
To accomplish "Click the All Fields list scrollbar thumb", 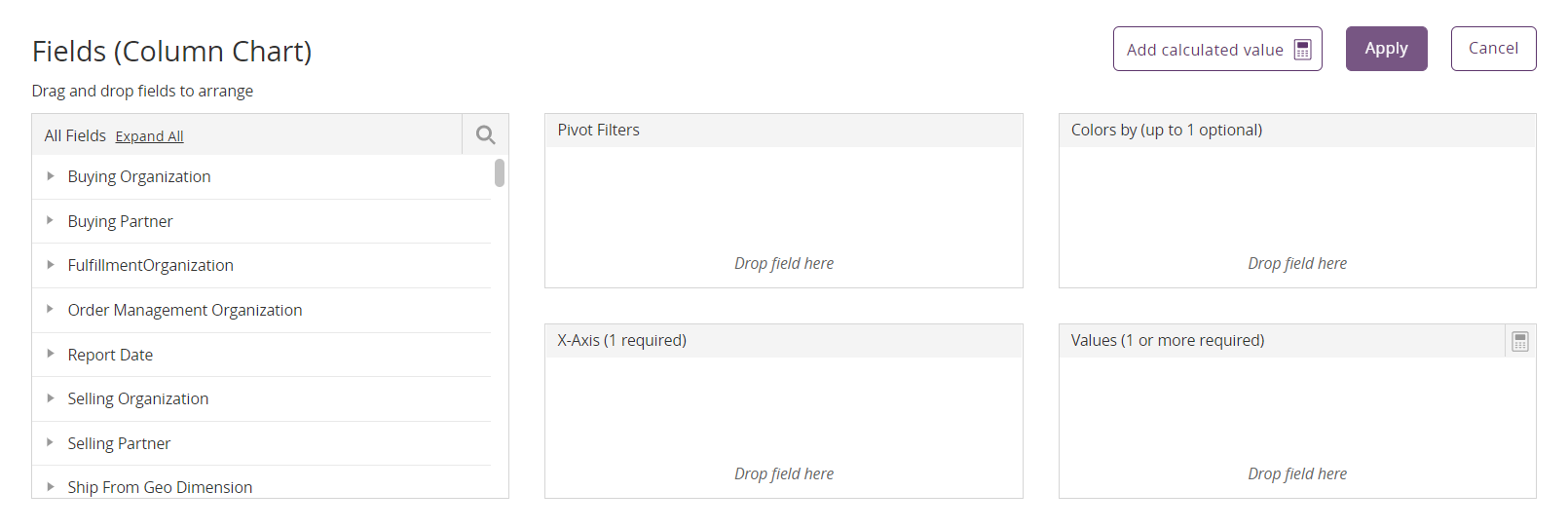I will click(x=500, y=172).
